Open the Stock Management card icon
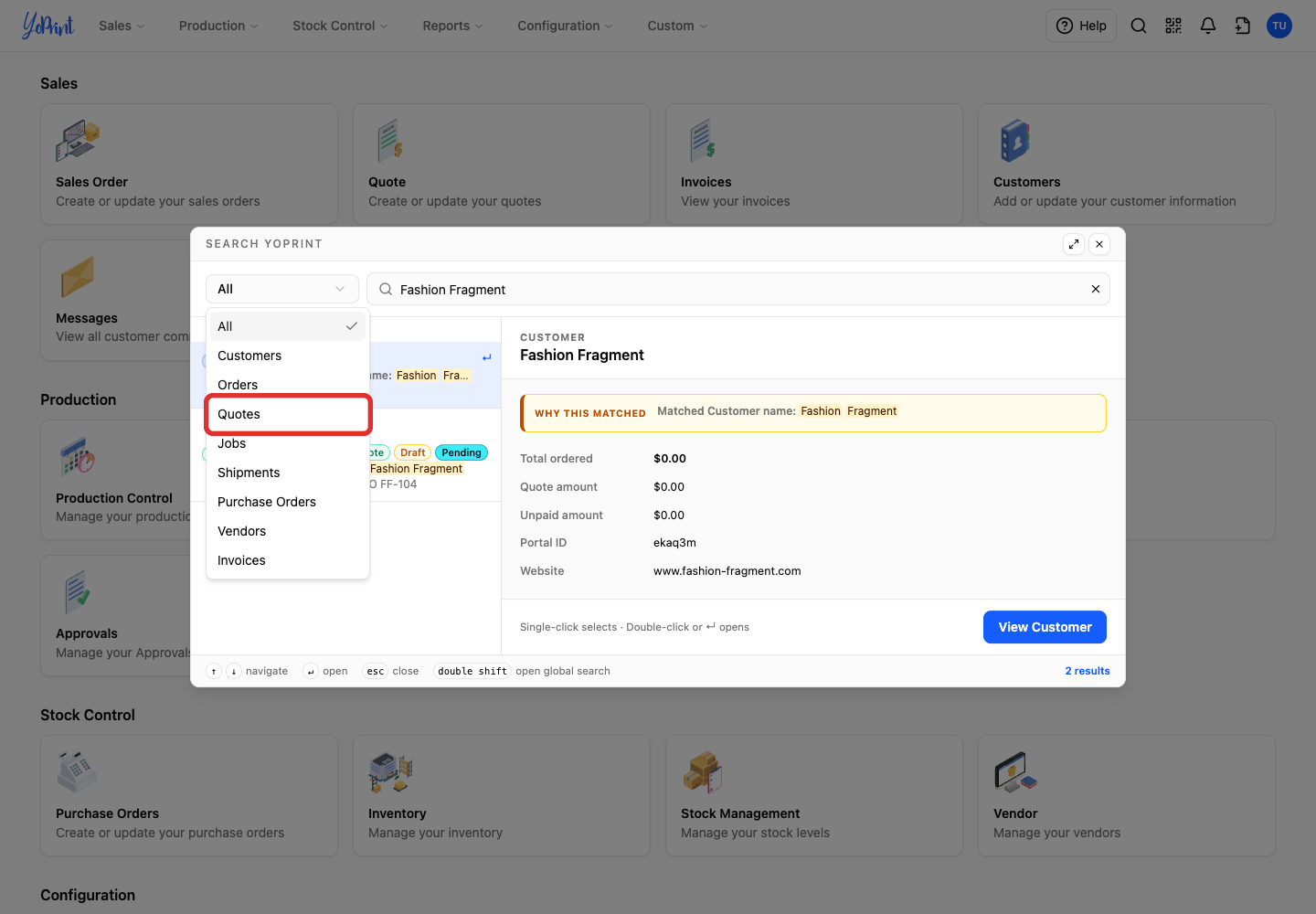1316x914 pixels. coord(703,771)
